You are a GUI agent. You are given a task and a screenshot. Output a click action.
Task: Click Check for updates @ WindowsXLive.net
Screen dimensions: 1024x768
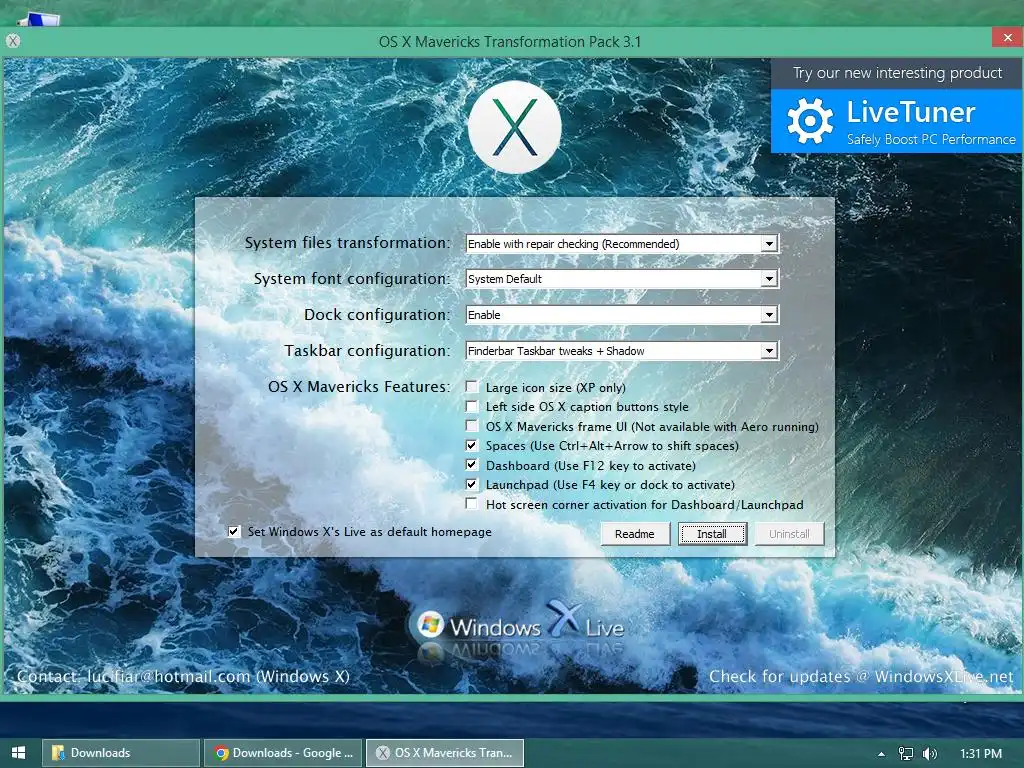pyautogui.click(x=861, y=677)
